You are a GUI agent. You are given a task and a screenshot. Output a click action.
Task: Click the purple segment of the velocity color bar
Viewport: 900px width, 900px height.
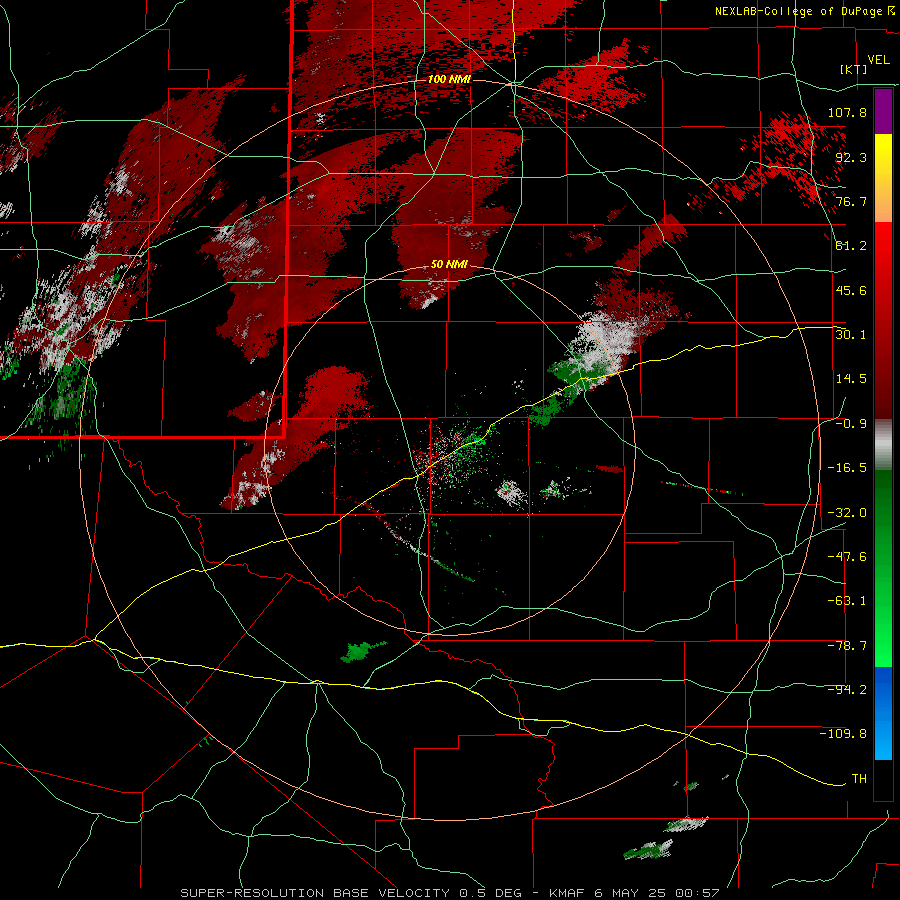coord(883,112)
